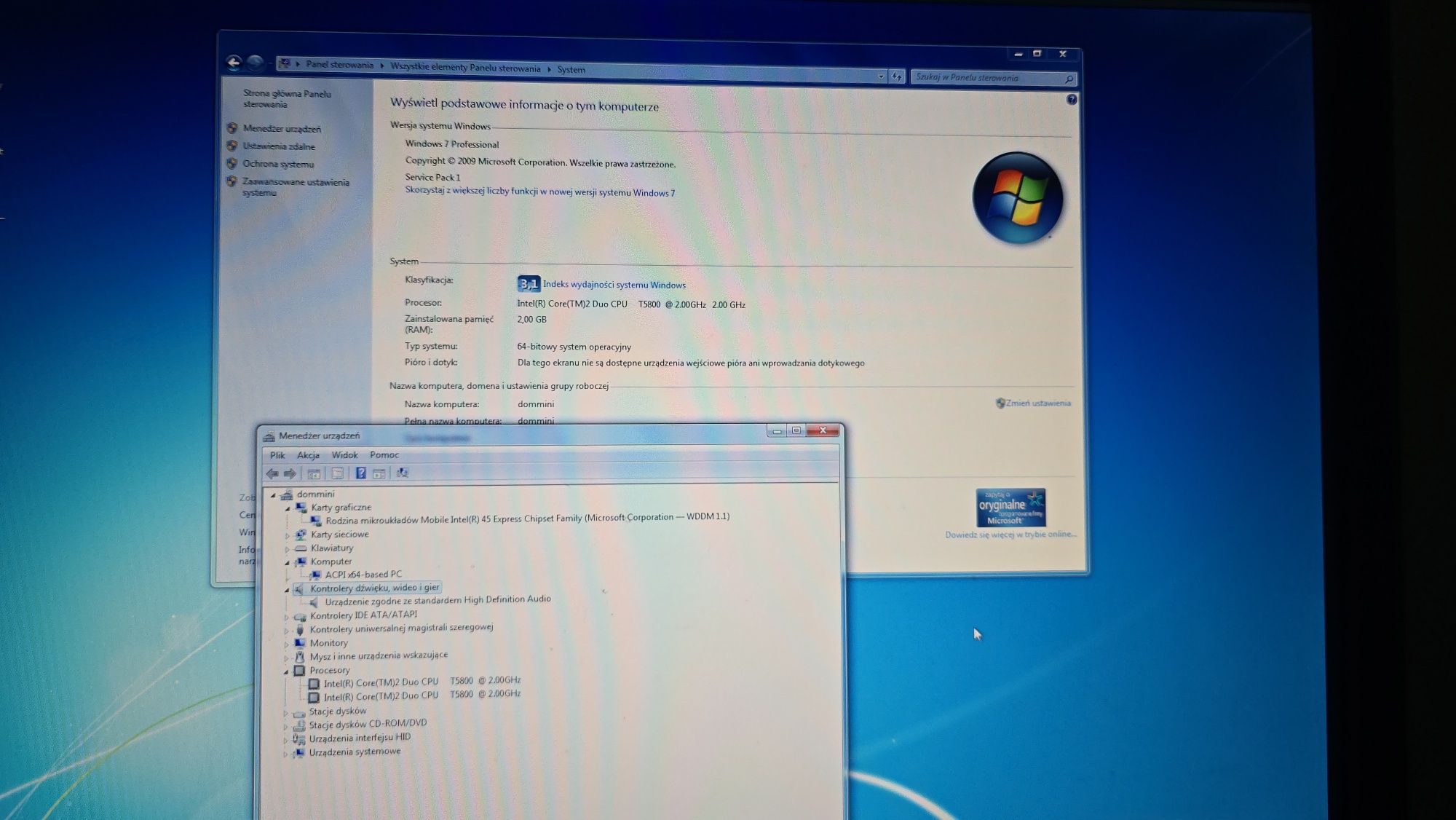Click the refresh button beside the address bar

[x=897, y=76]
